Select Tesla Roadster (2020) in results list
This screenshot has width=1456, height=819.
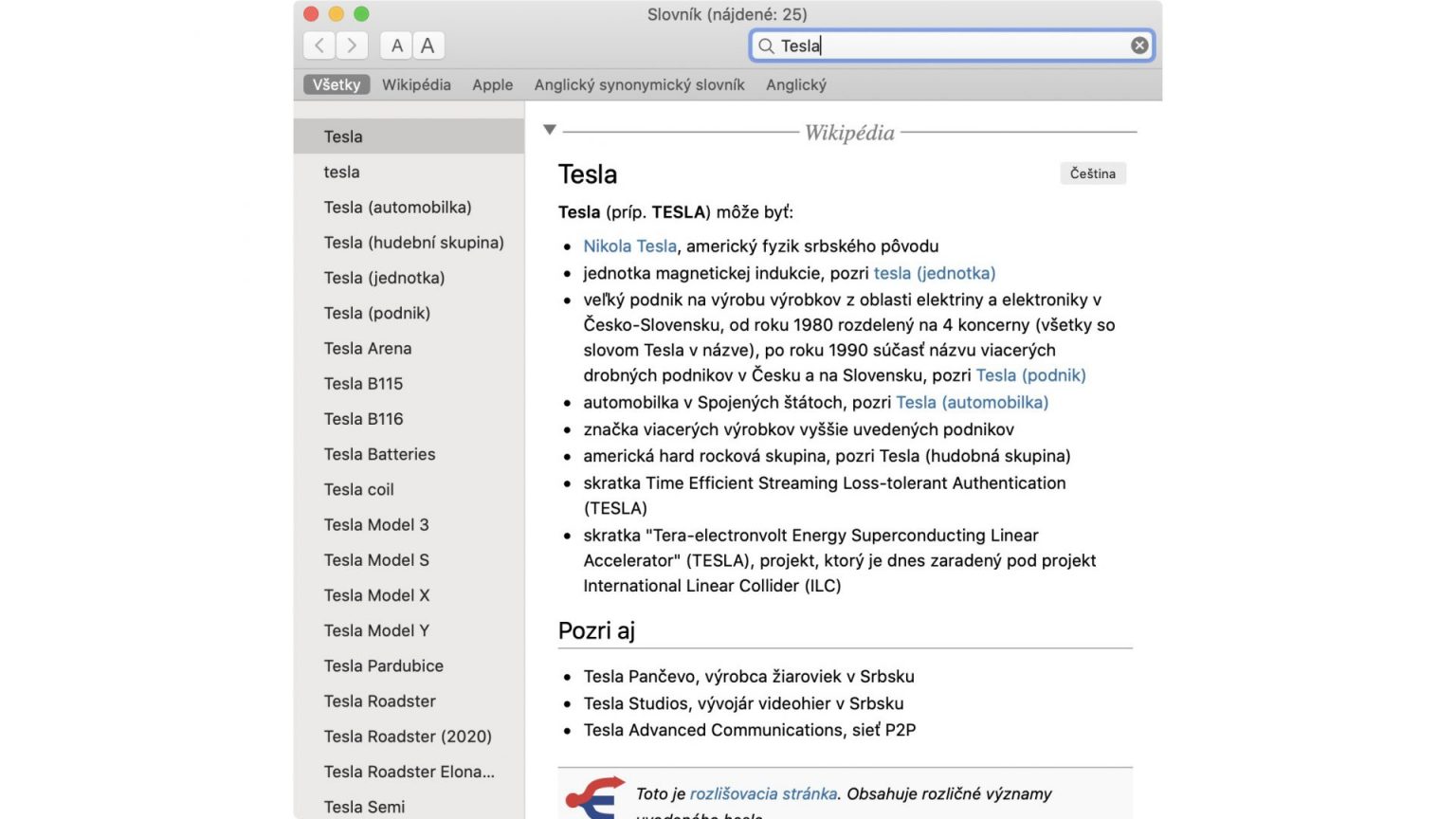(409, 737)
